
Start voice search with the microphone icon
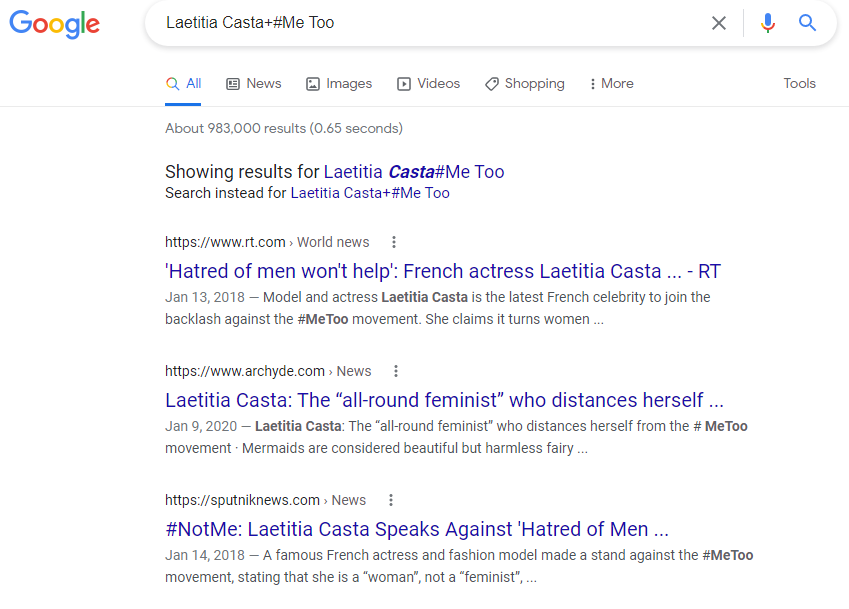pos(768,23)
